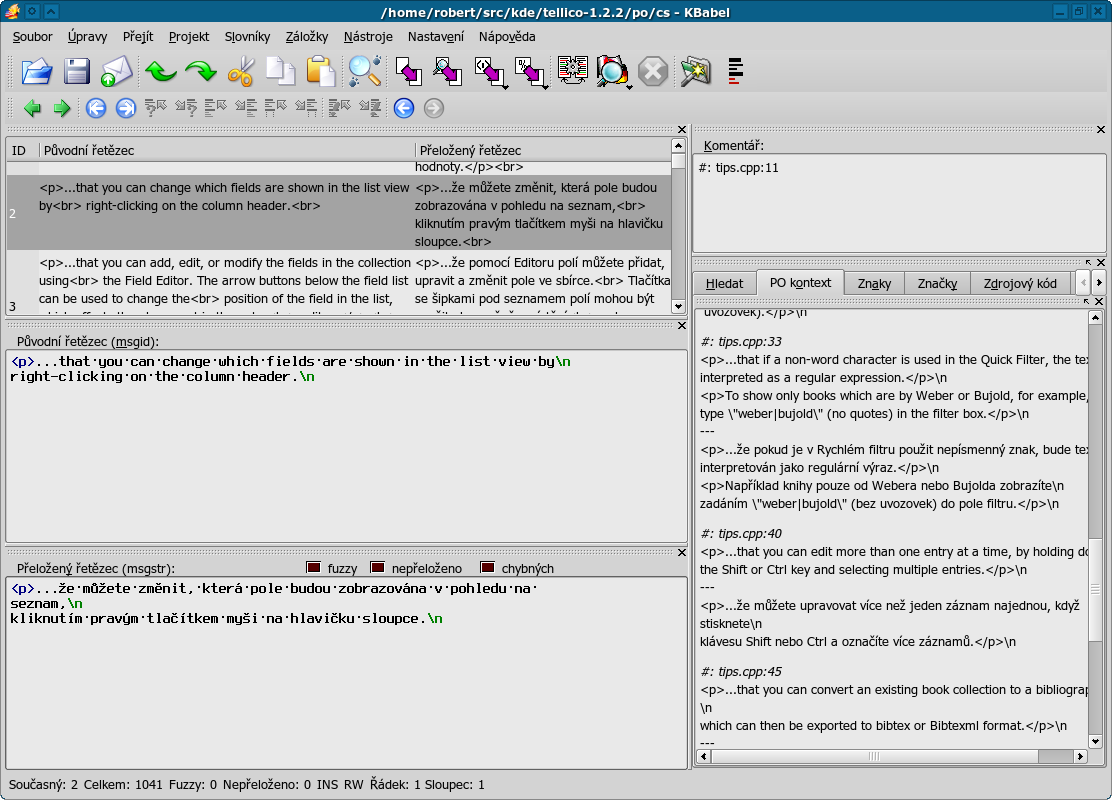The height and width of the screenshot is (800, 1112).
Task: Open the Soubor menu
Action: 32,37
